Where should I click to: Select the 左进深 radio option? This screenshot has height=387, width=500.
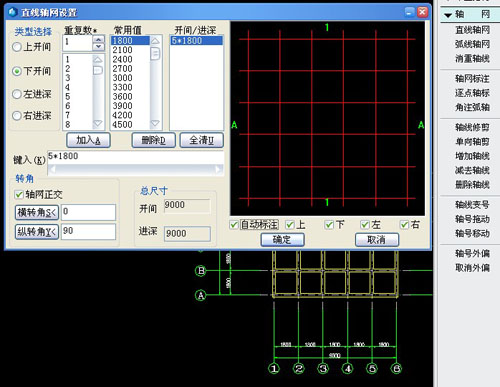tap(17, 94)
